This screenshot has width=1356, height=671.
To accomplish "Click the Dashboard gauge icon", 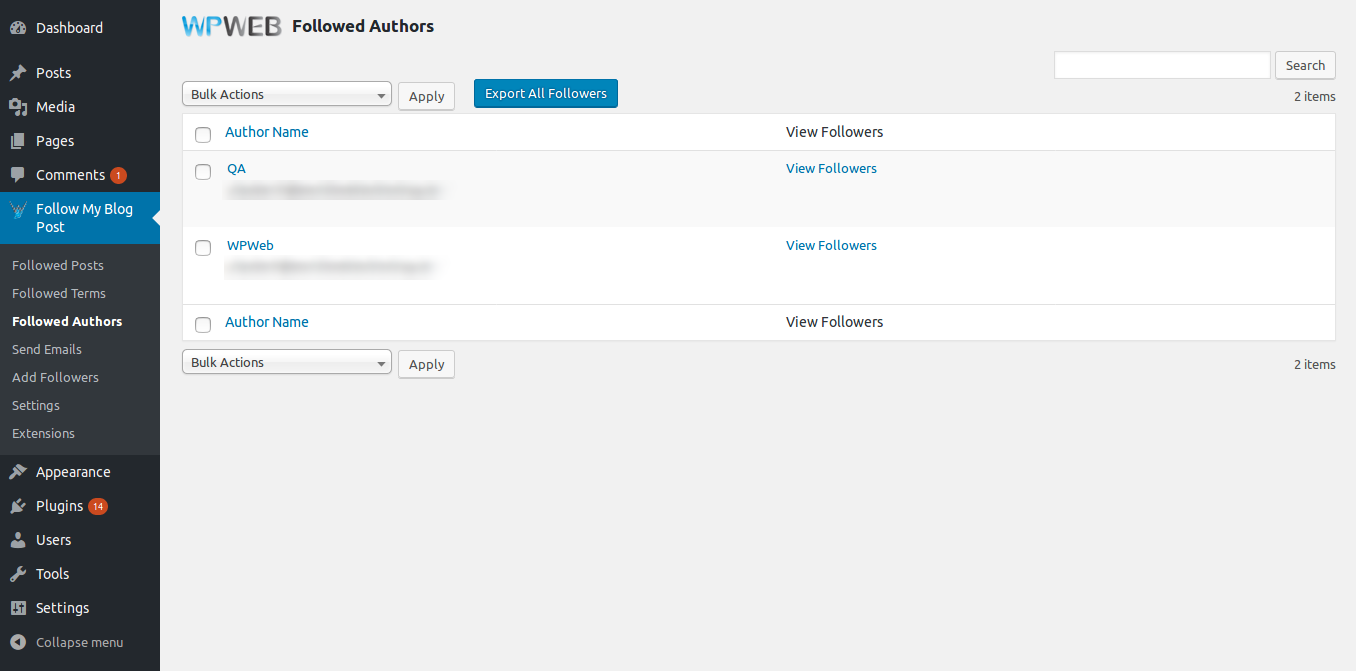I will pos(18,28).
